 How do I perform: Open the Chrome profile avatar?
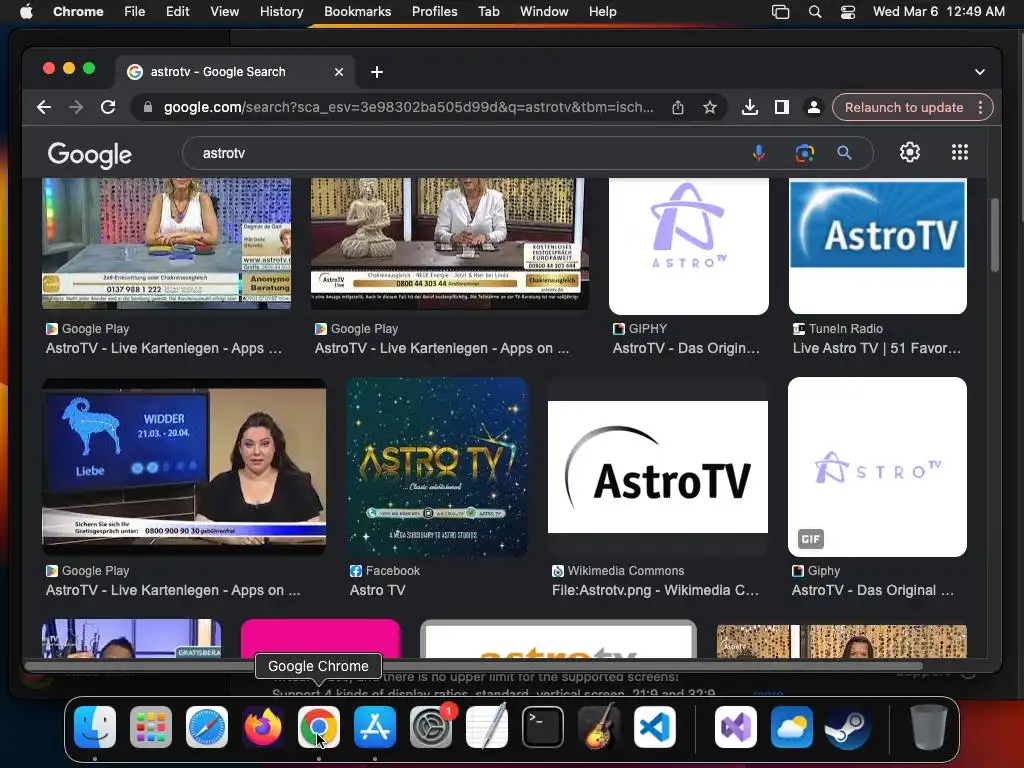point(814,107)
